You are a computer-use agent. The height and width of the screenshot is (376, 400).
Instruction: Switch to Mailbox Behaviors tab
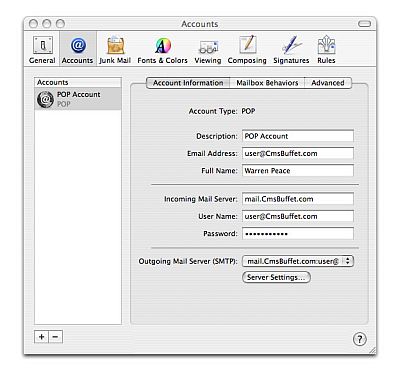[x=267, y=83]
